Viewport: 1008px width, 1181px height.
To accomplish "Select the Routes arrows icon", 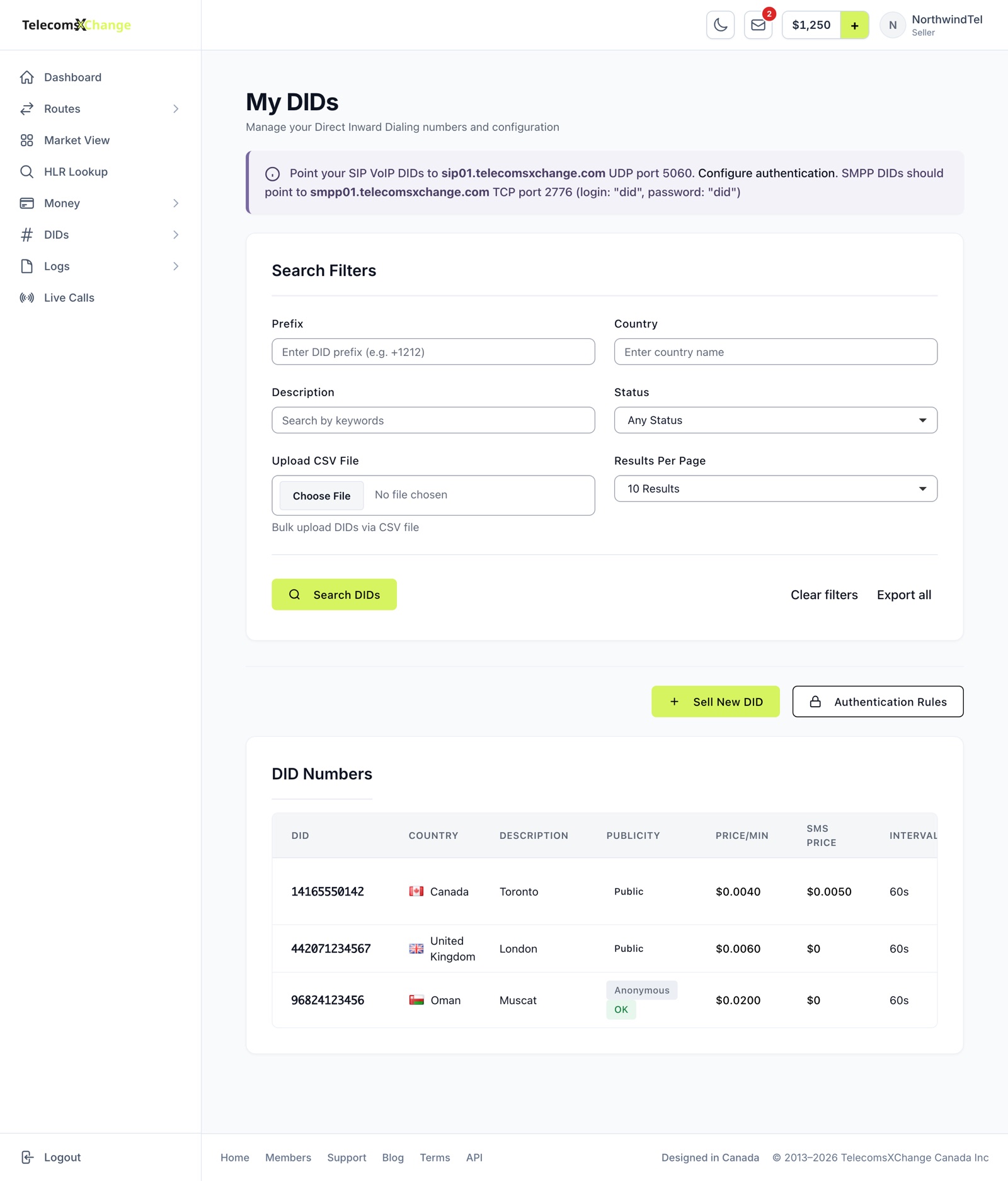I will 26,109.
